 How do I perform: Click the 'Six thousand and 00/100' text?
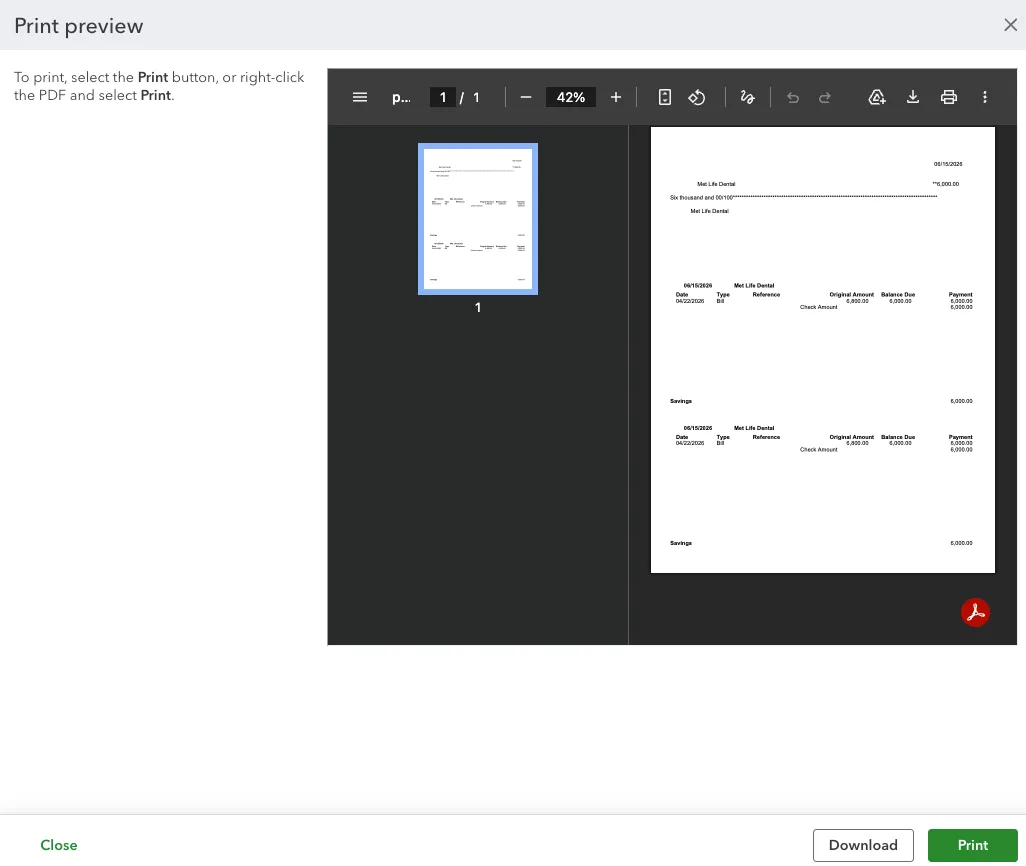pyautogui.click(x=701, y=197)
